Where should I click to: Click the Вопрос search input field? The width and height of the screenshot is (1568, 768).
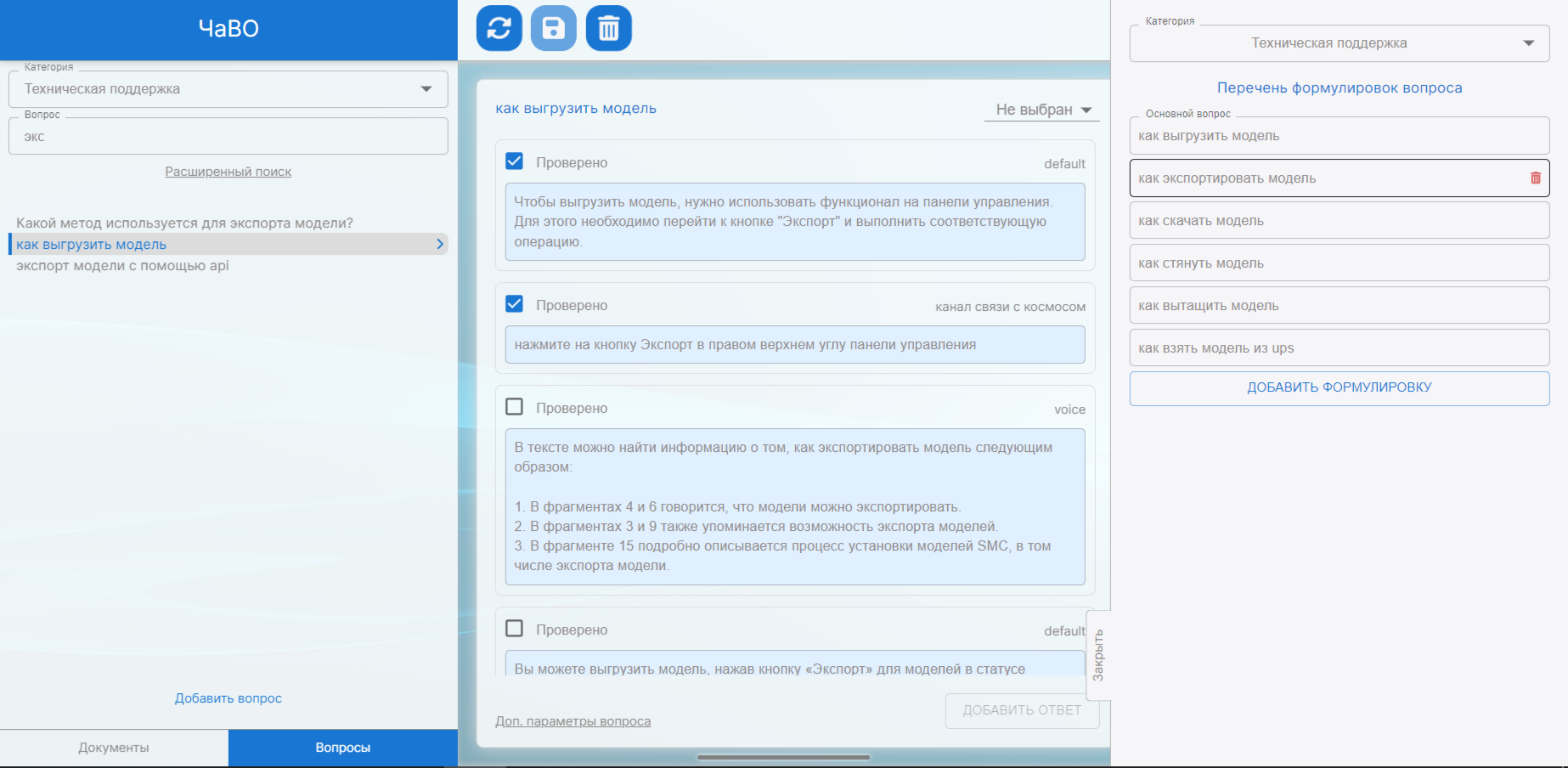coord(228,137)
